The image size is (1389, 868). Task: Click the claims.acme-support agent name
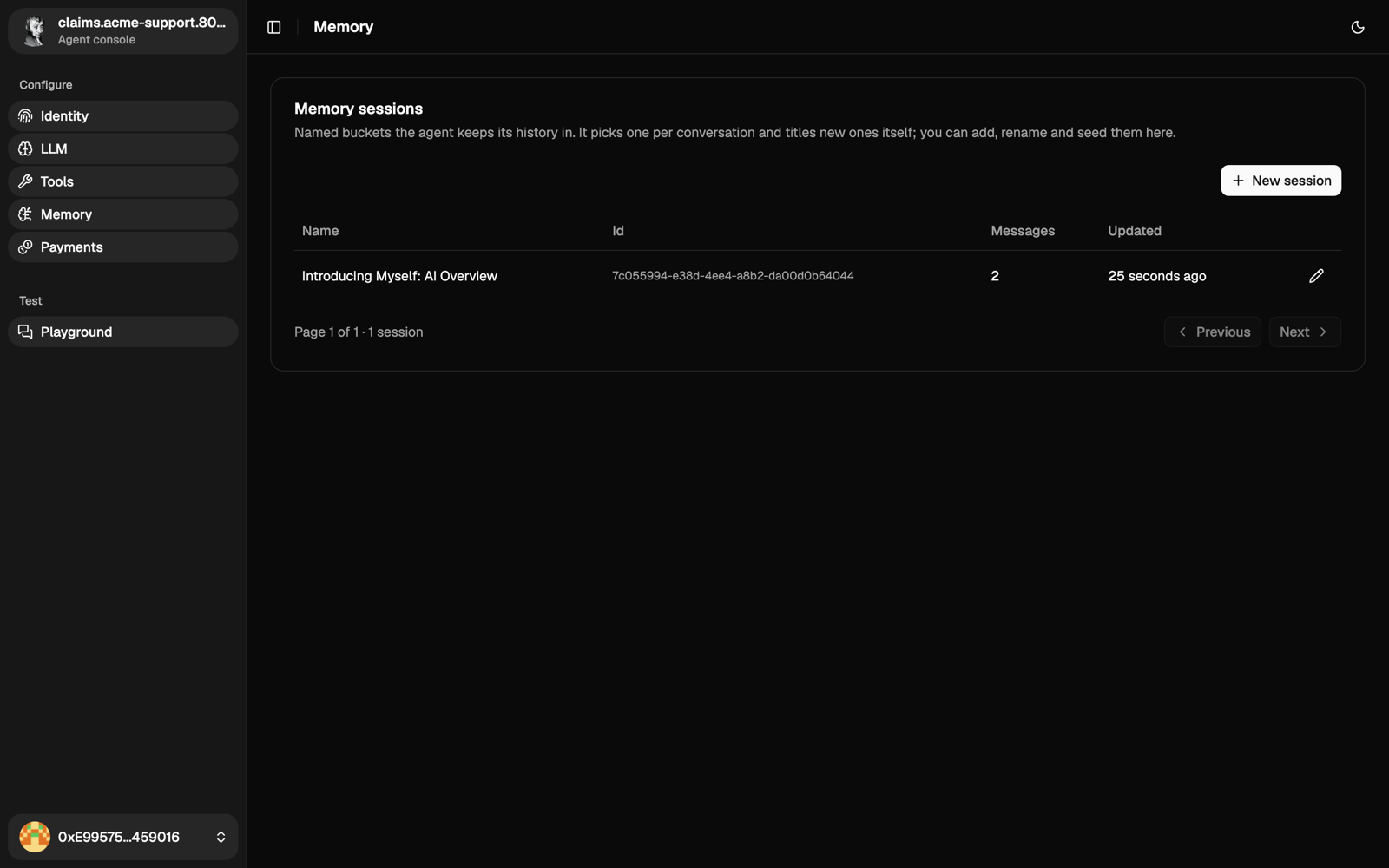pos(142,23)
